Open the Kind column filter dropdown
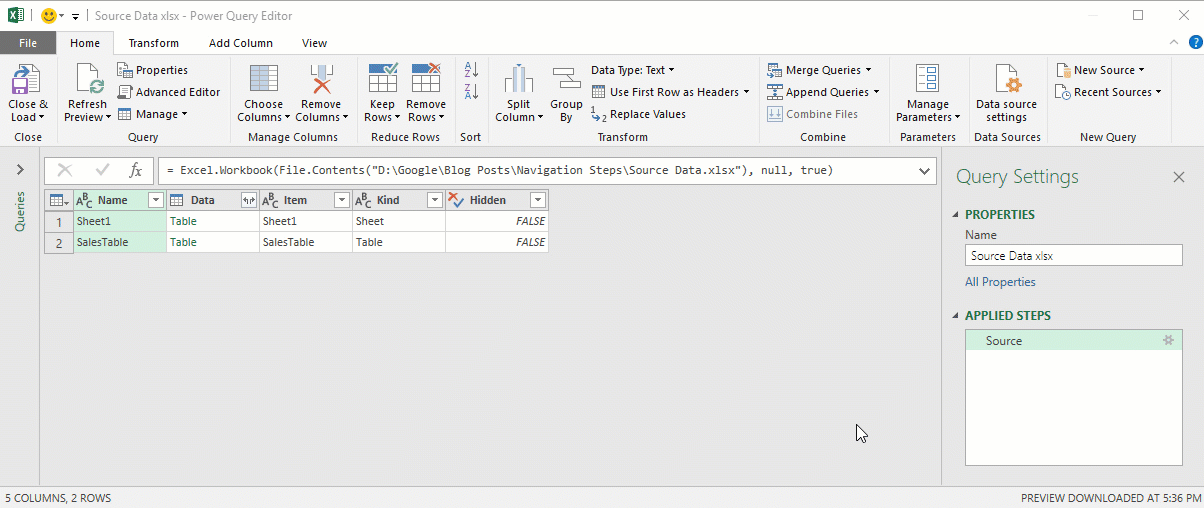Viewport: 1204px width, 508px height. tap(434, 200)
